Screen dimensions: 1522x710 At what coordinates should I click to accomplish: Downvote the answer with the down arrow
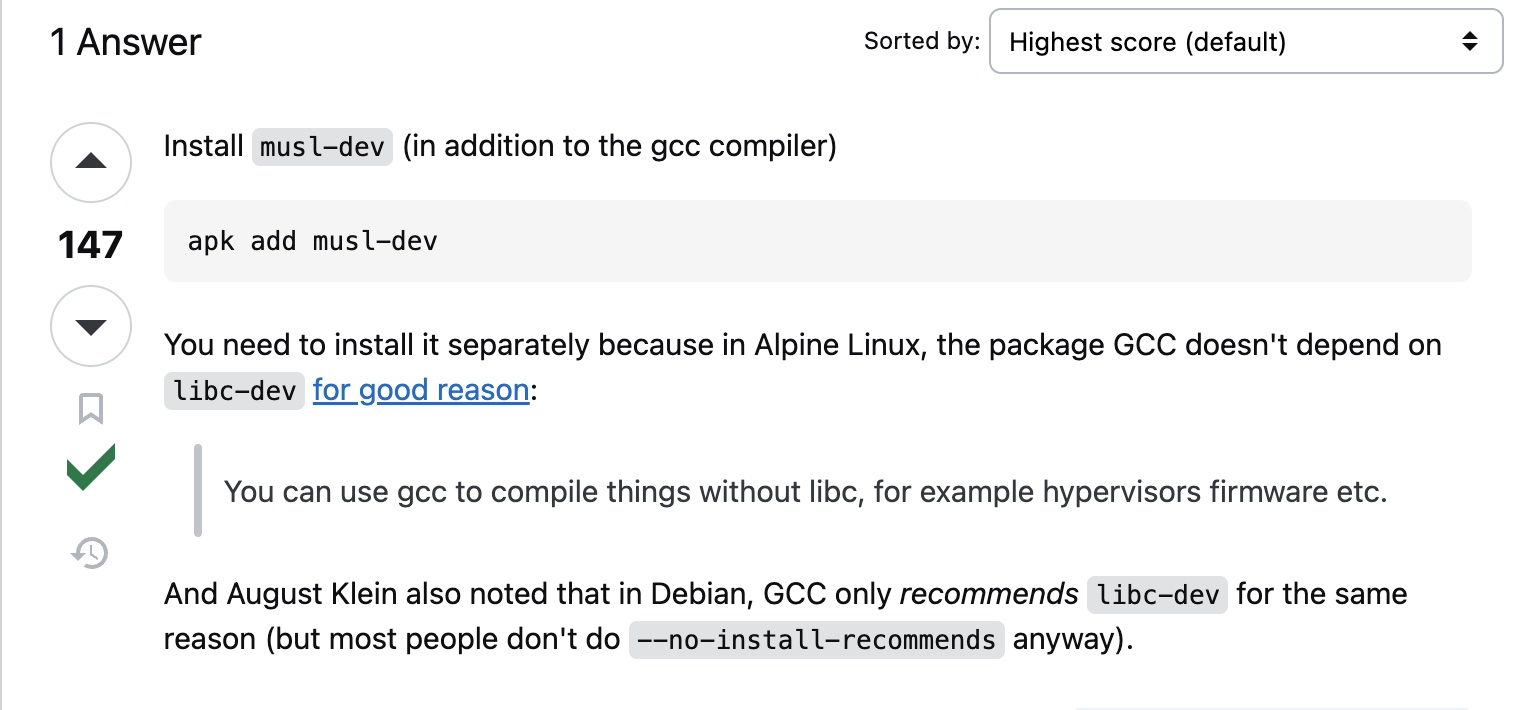click(x=91, y=326)
